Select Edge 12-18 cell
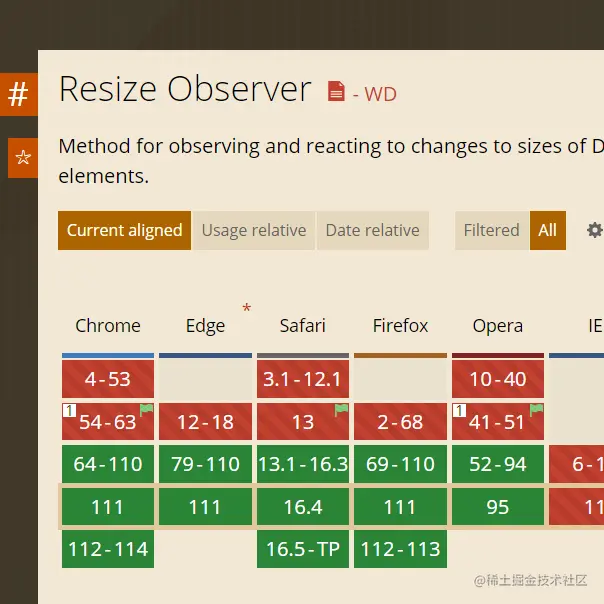Screen dimensions: 604x604 click(x=205, y=422)
